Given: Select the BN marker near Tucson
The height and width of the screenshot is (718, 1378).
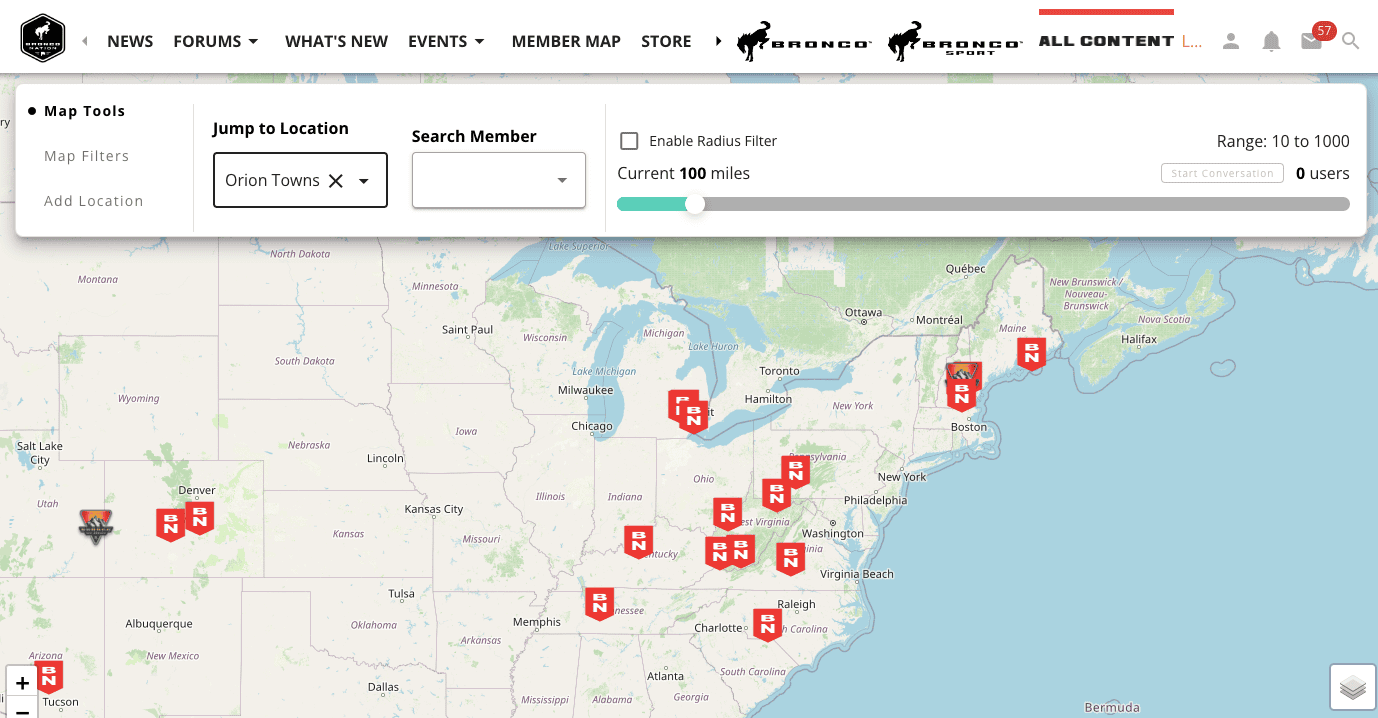Looking at the screenshot, I should [x=49, y=677].
